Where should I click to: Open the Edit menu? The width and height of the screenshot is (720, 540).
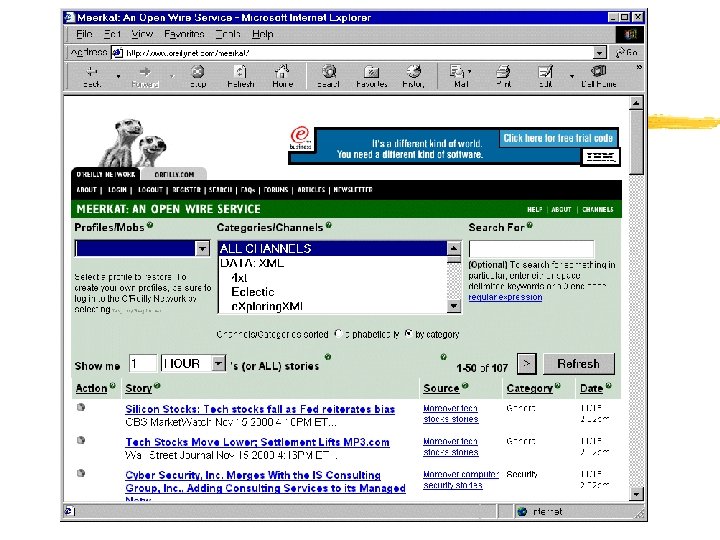pyautogui.click(x=112, y=34)
